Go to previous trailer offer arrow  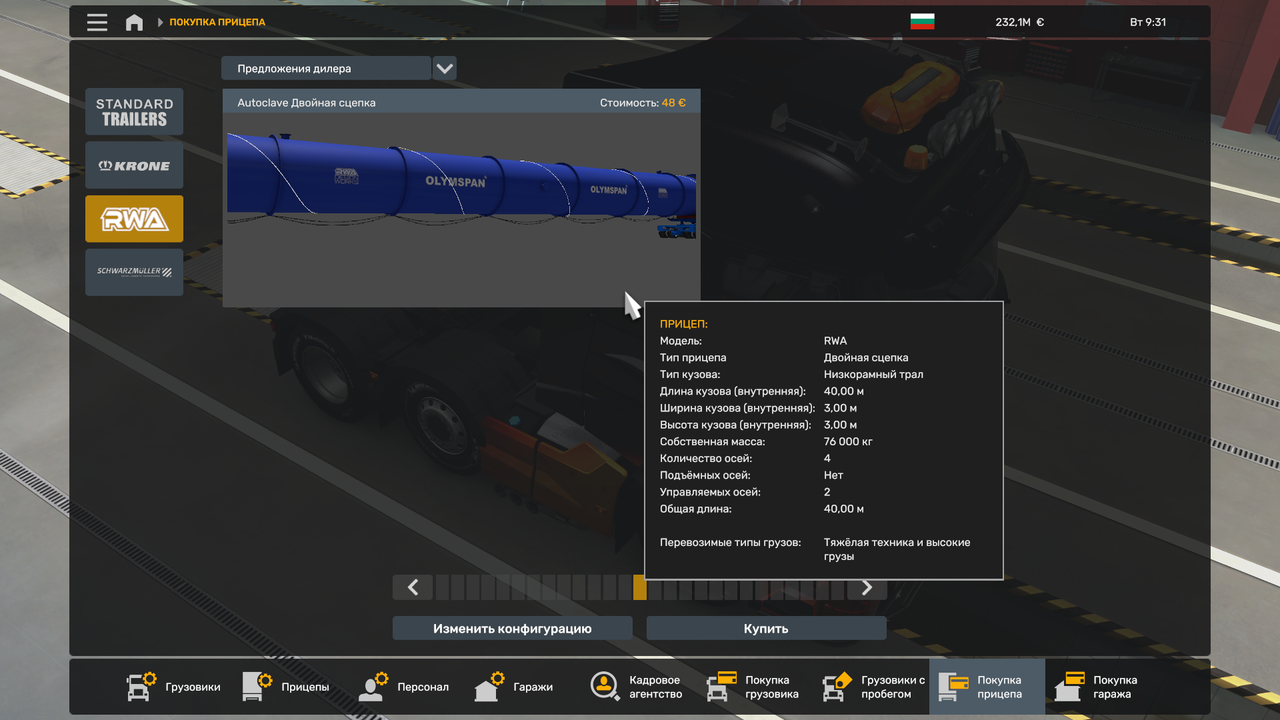click(x=413, y=588)
